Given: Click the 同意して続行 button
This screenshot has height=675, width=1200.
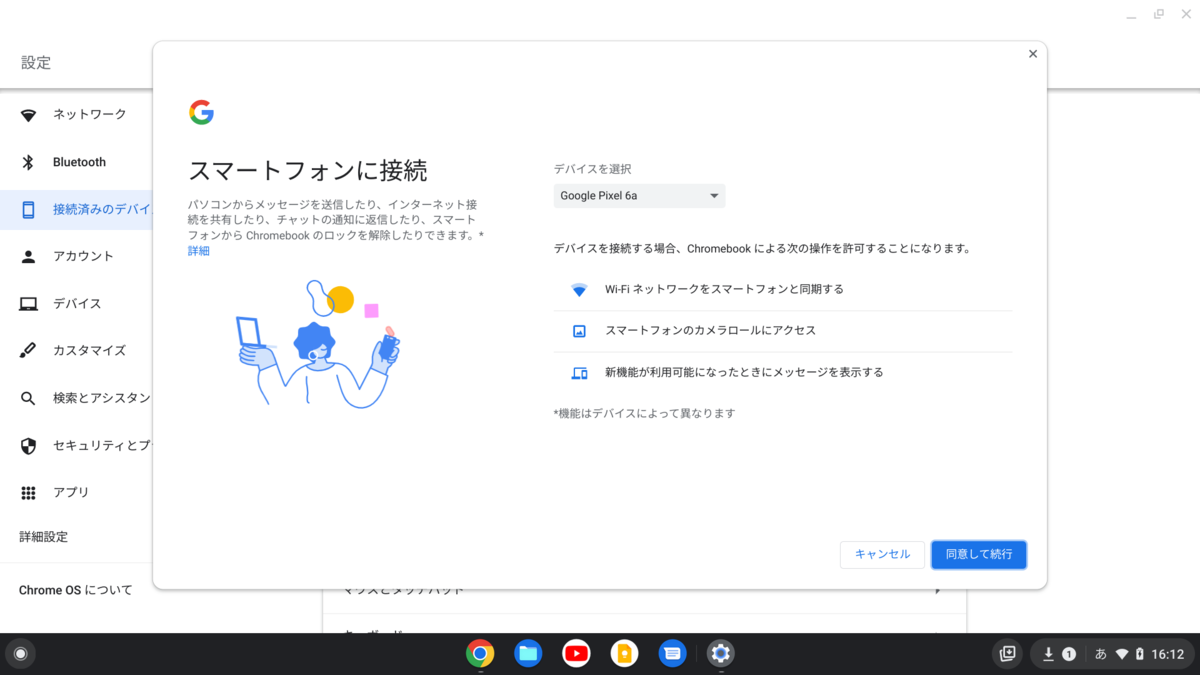Looking at the screenshot, I should (979, 554).
